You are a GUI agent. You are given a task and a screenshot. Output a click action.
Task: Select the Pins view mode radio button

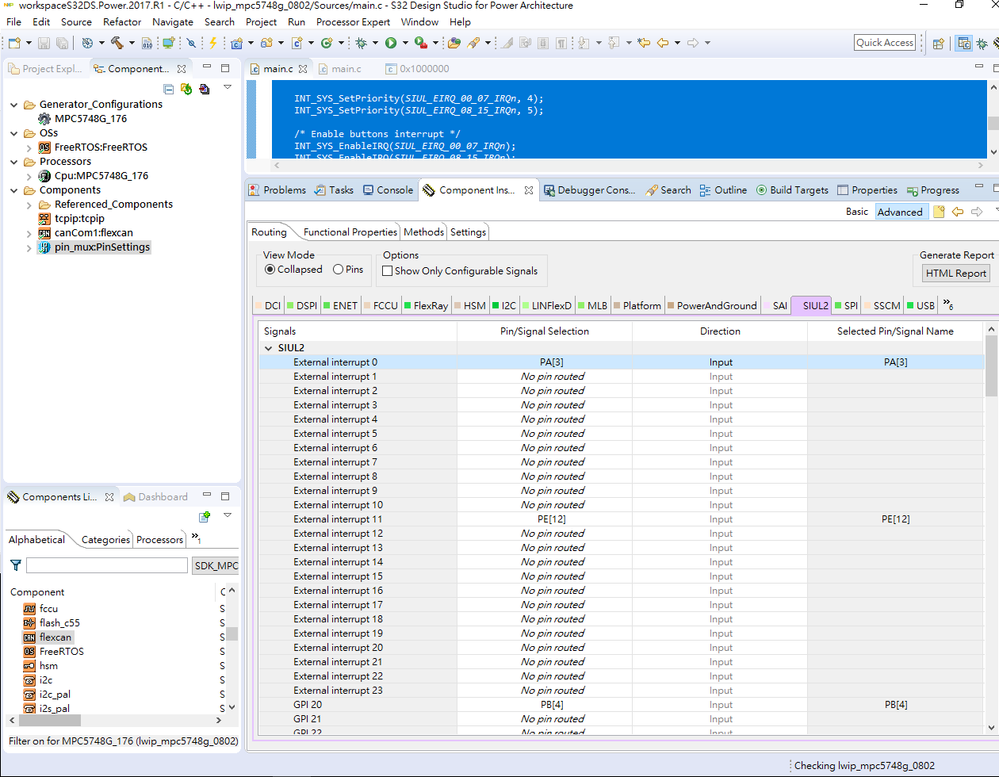point(338,270)
